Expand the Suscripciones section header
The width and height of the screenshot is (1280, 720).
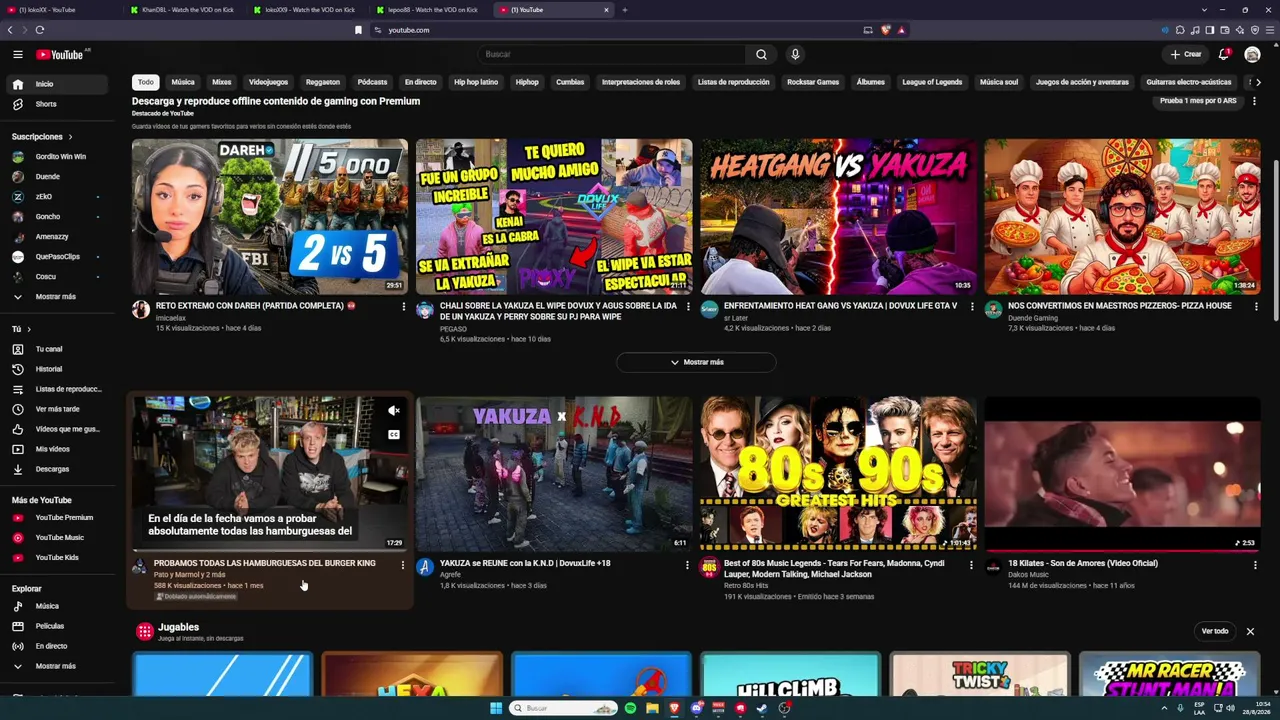[x=41, y=137]
